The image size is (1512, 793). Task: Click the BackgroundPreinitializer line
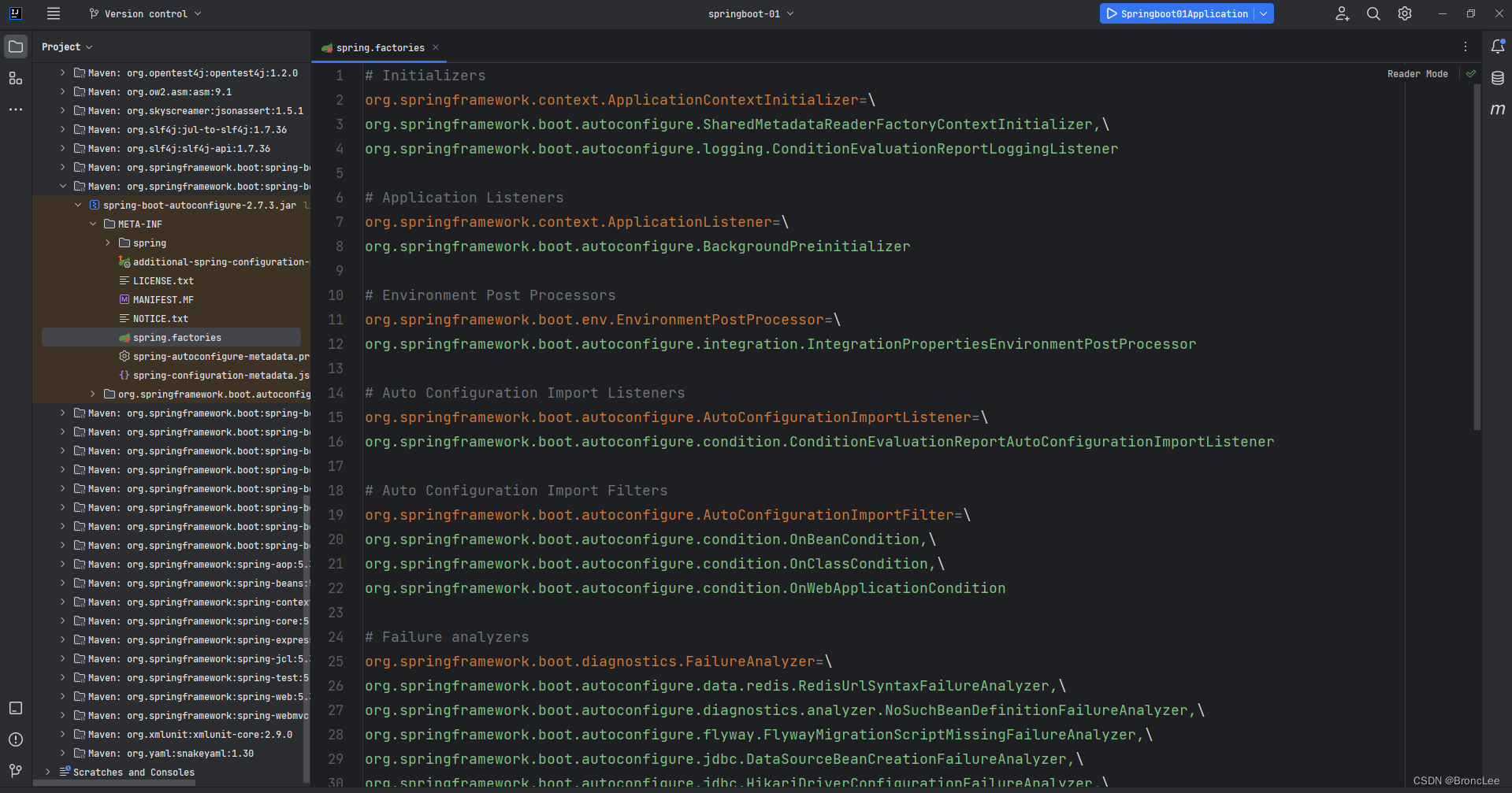[637, 246]
